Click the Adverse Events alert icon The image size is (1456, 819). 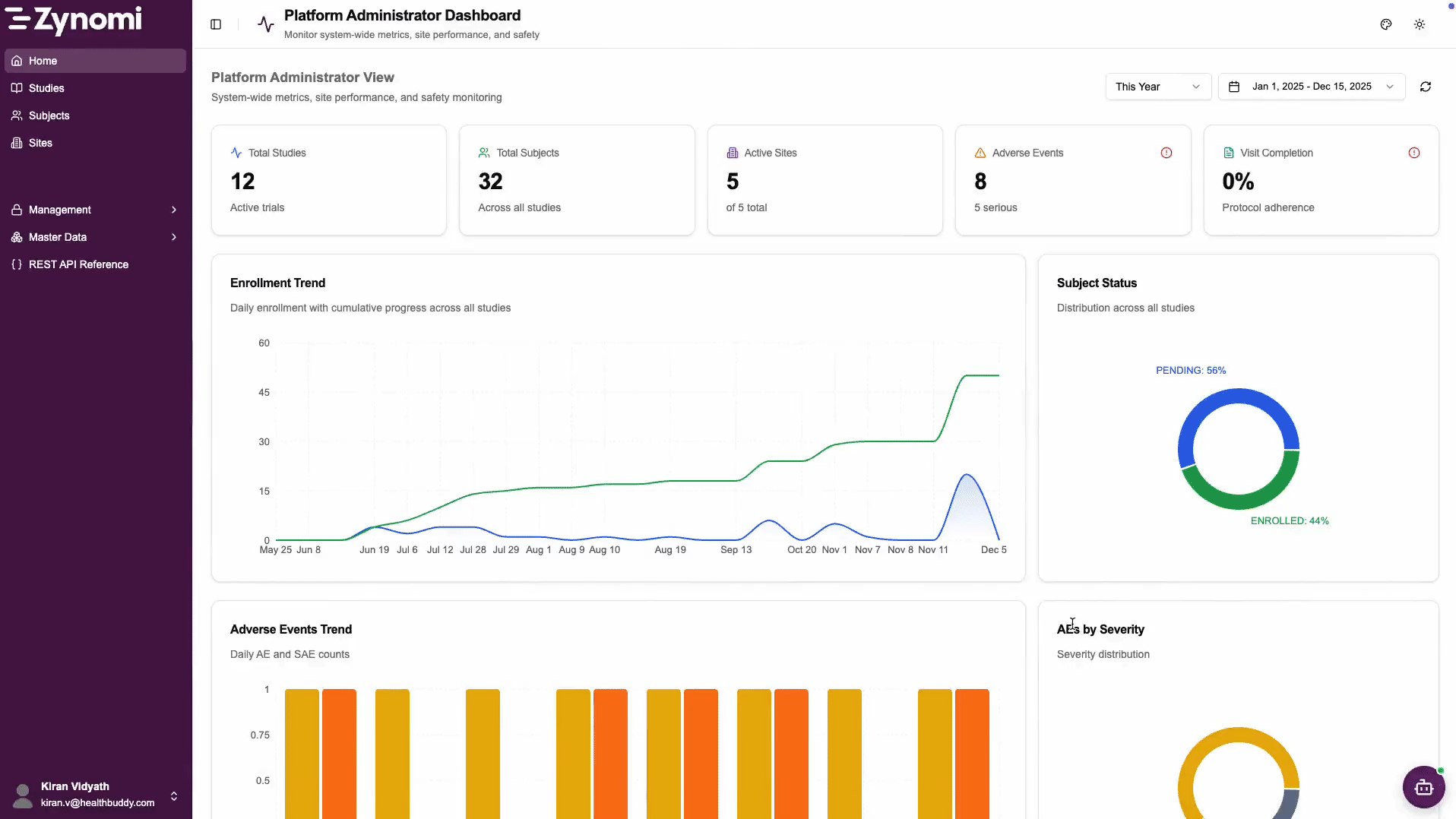click(x=1166, y=153)
